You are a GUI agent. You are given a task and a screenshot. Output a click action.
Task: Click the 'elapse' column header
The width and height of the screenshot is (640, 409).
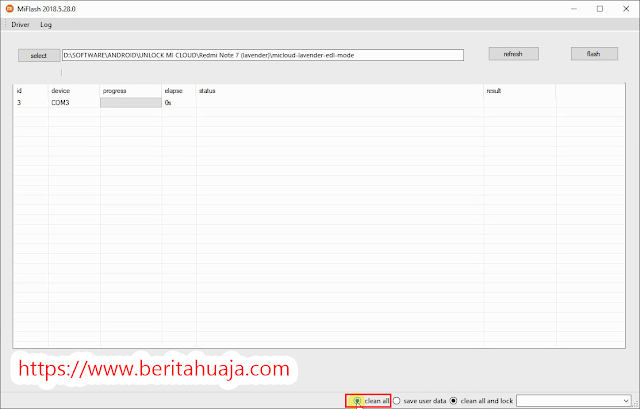[179, 91]
